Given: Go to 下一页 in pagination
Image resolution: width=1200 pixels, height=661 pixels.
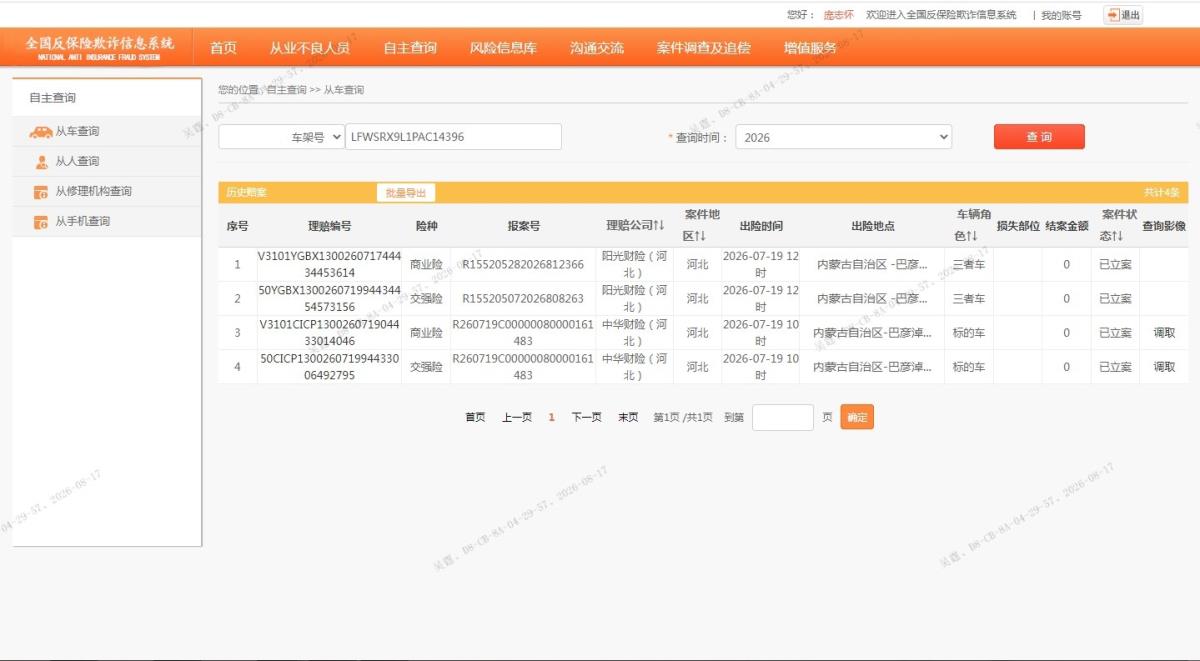Looking at the screenshot, I should coord(586,418).
